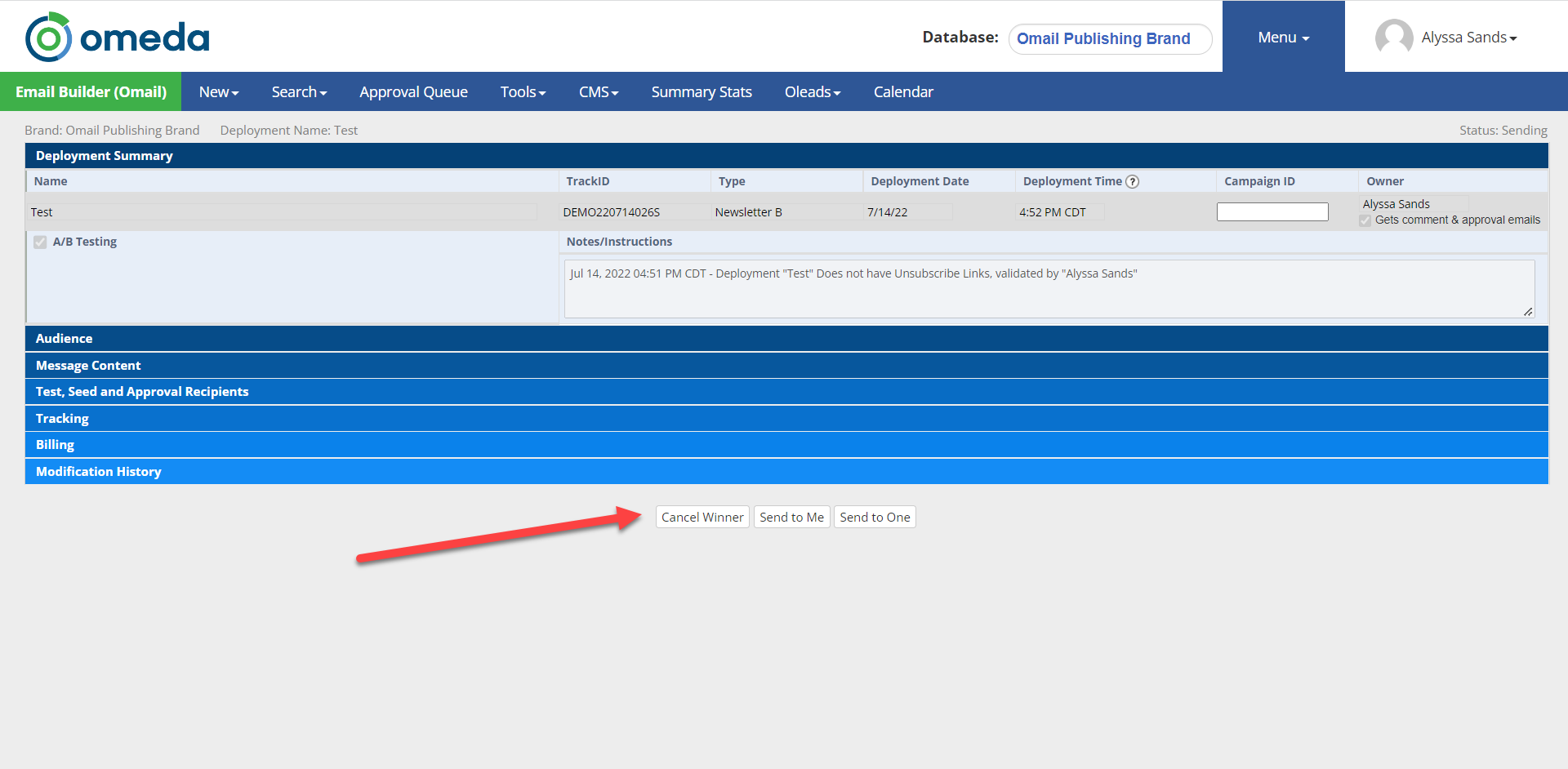Open the CMS dropdown menu

click(x=598, y=92)
